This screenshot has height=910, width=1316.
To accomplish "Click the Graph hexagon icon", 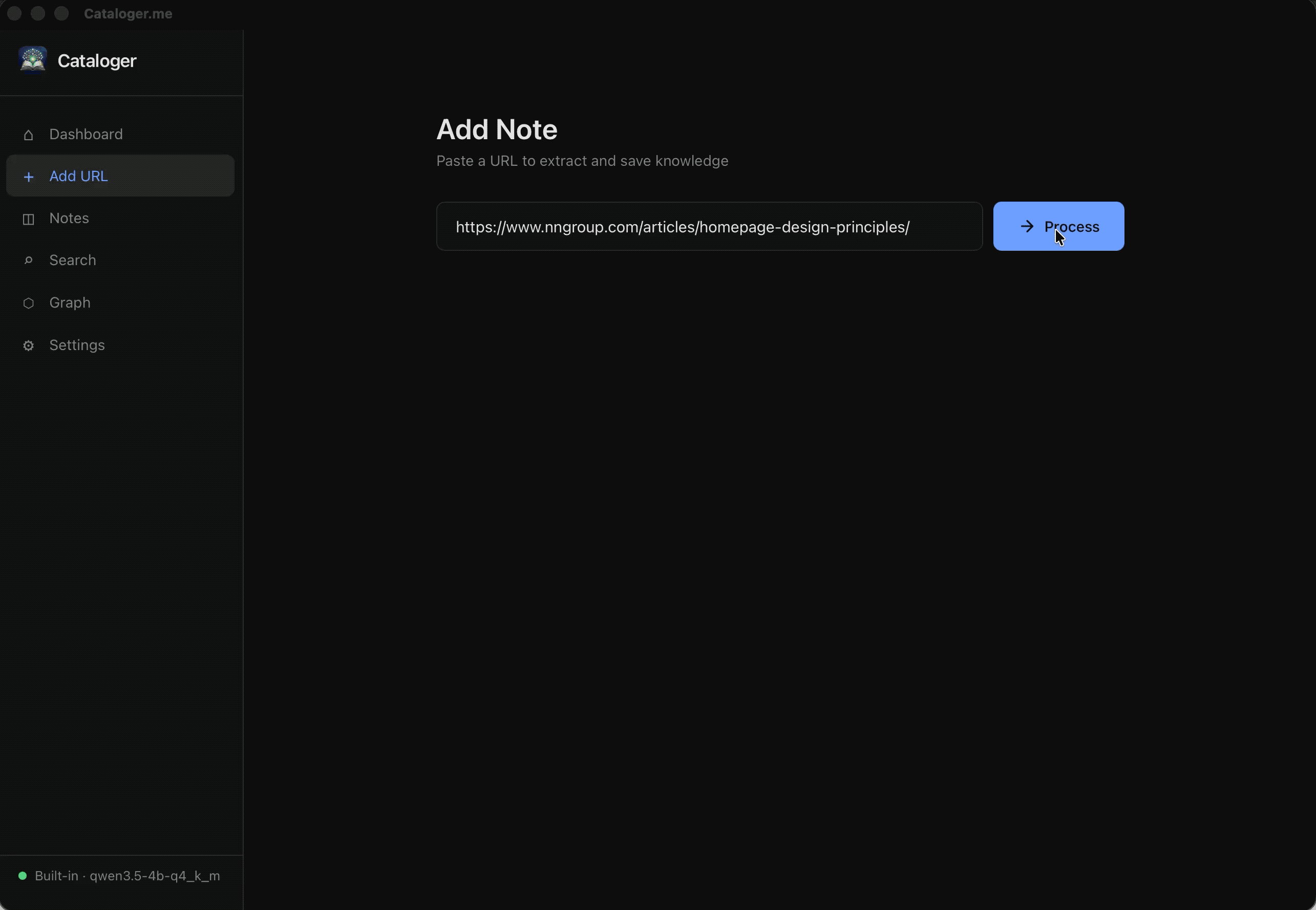I will 29,303.
